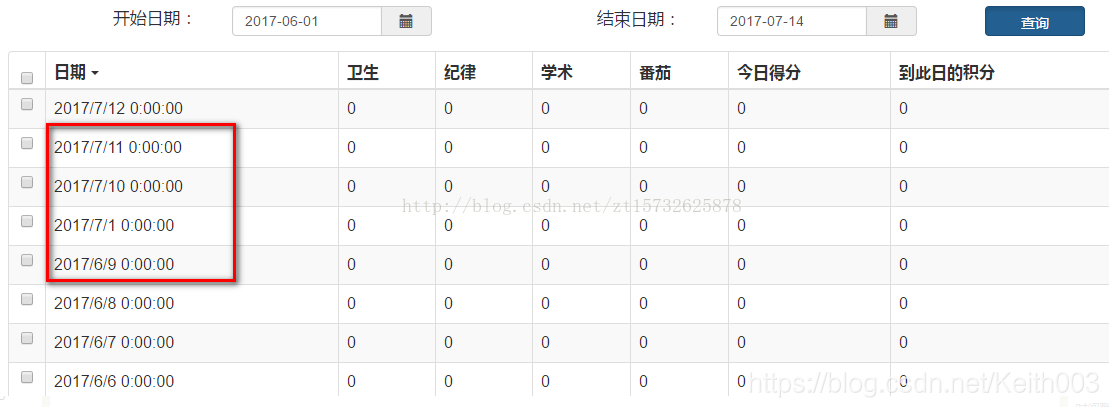
Task: Check the row for 2017/6/6
Action: (x=27, y=377)
